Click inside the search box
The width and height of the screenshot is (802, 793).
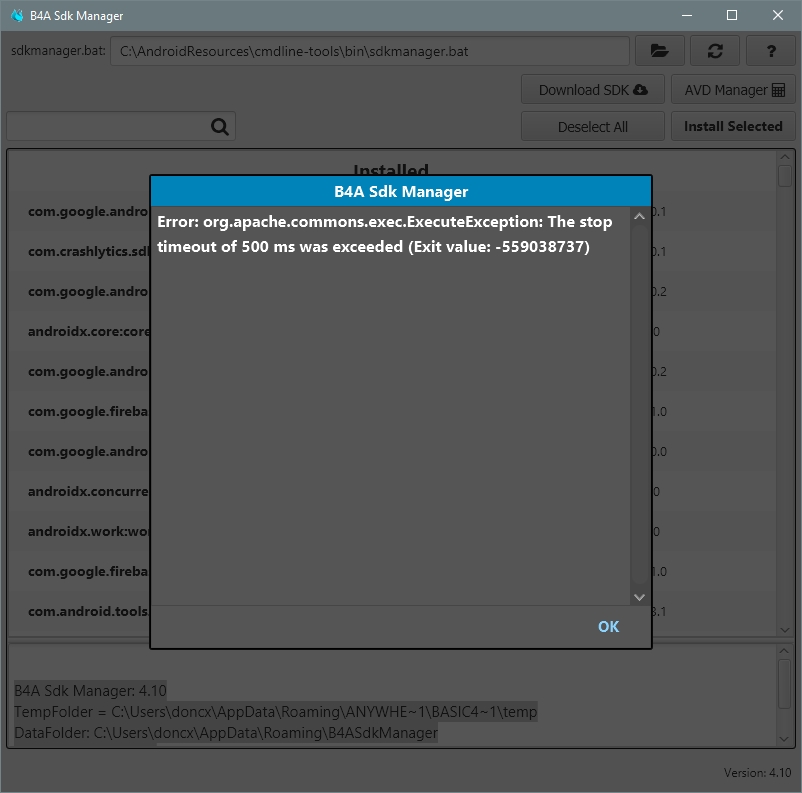(x=110, y=126)
